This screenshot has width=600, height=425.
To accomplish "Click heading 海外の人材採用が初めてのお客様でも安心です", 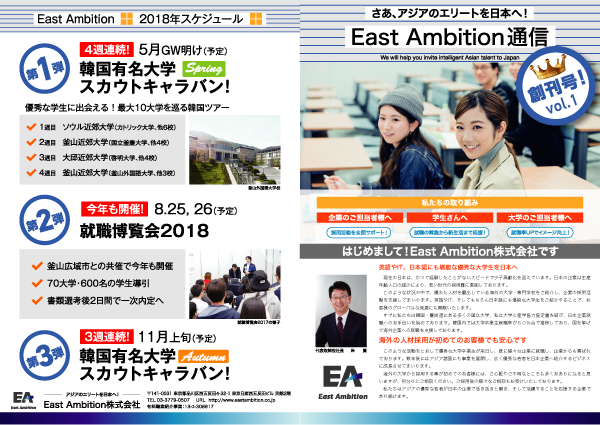I will click(453, 340).
